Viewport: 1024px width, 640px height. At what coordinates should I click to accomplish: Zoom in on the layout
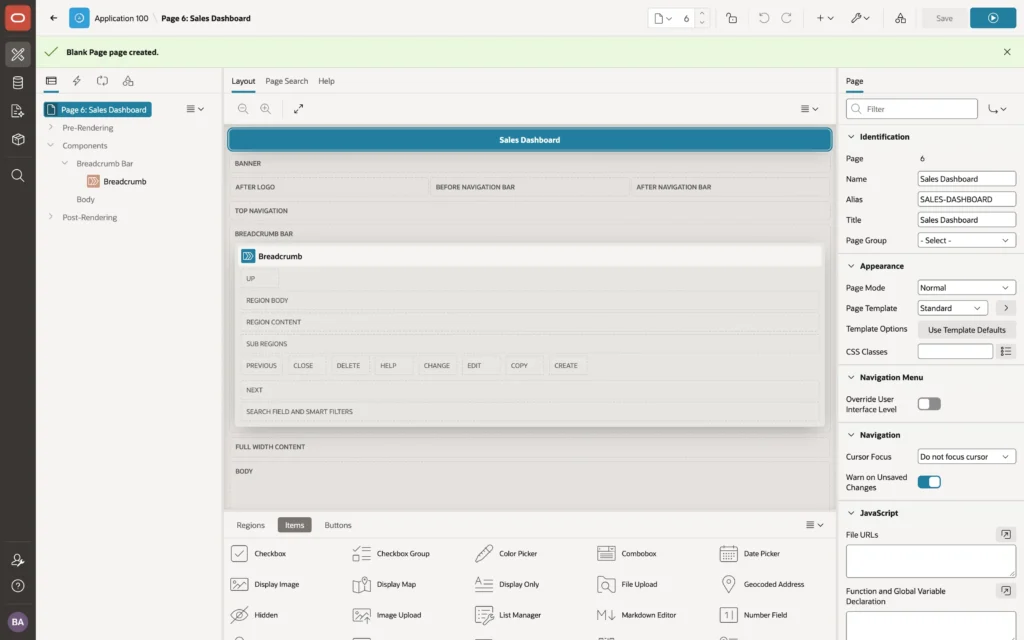266,109
